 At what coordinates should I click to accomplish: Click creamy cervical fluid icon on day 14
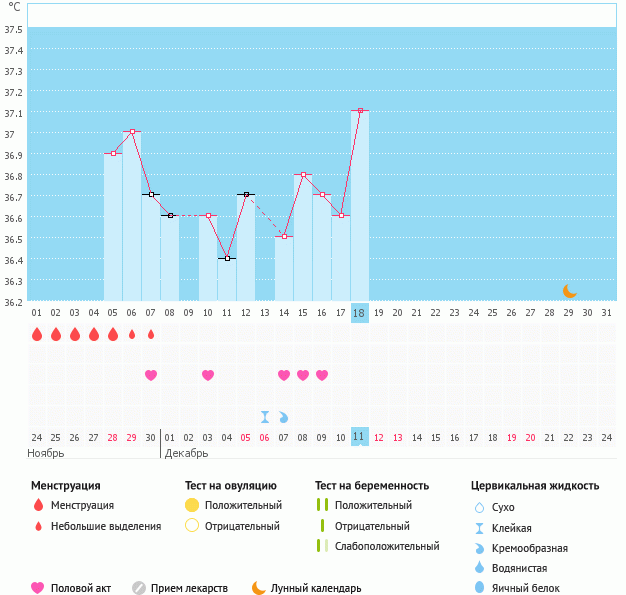tap(283, 417)
